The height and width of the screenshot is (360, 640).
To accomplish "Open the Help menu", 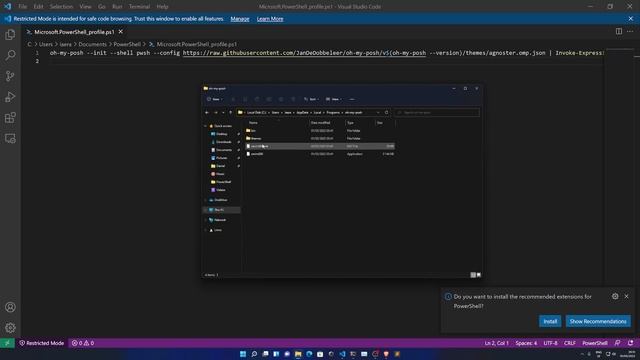I will 162,7.
